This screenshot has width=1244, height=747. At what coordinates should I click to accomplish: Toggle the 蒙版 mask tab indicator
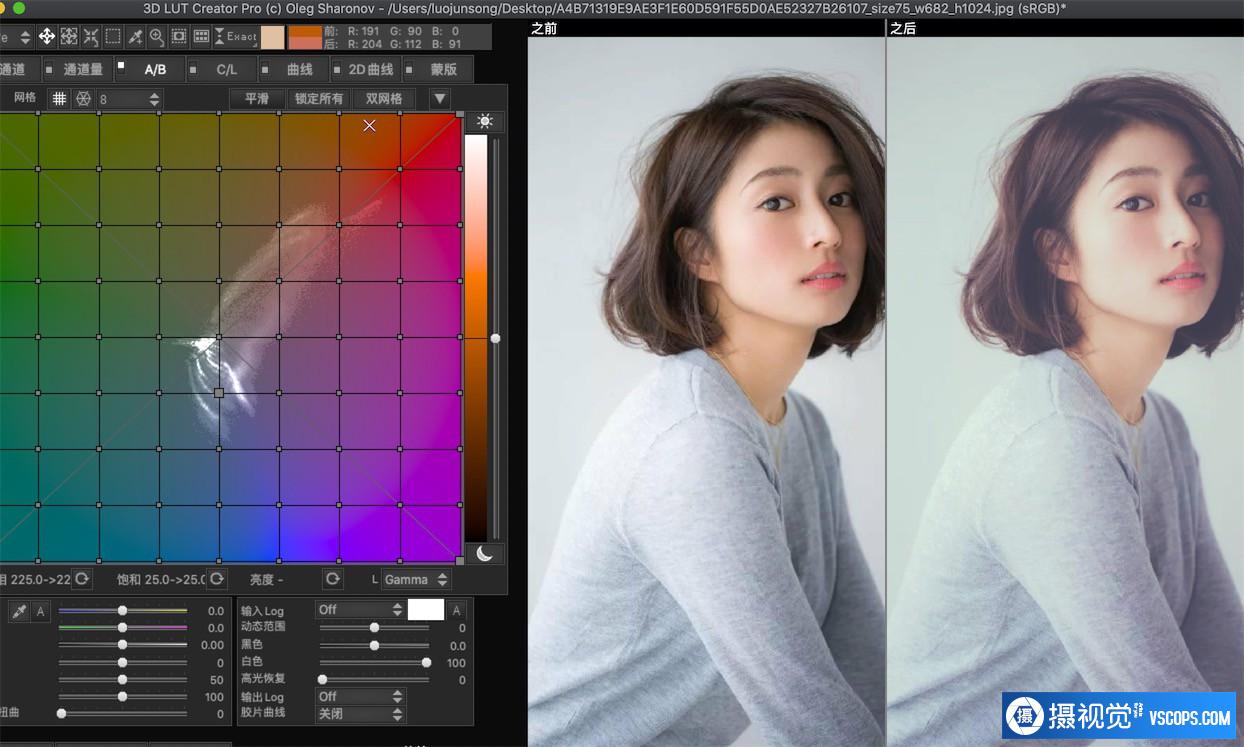[x=409, y=69]
